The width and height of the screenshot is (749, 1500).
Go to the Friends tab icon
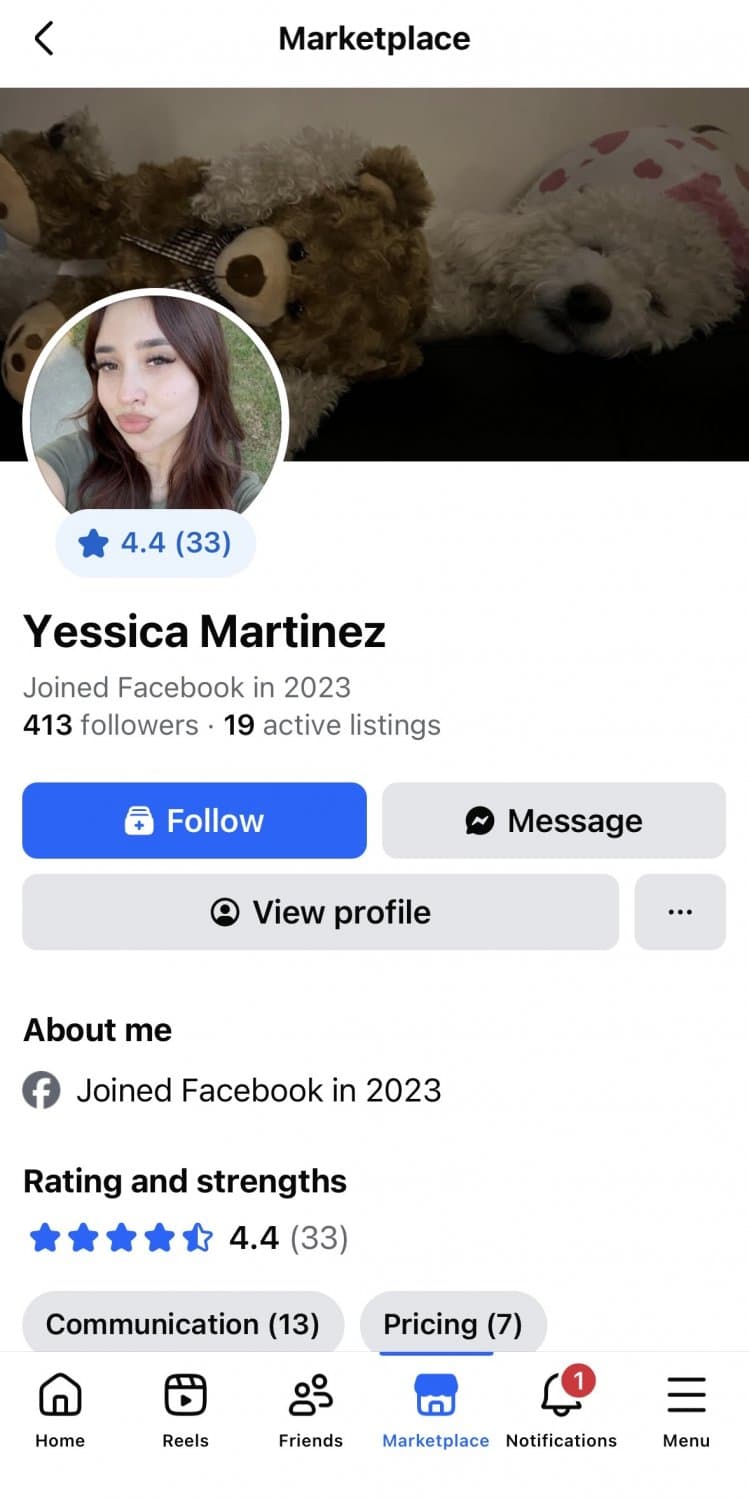tap(310, 1394)
